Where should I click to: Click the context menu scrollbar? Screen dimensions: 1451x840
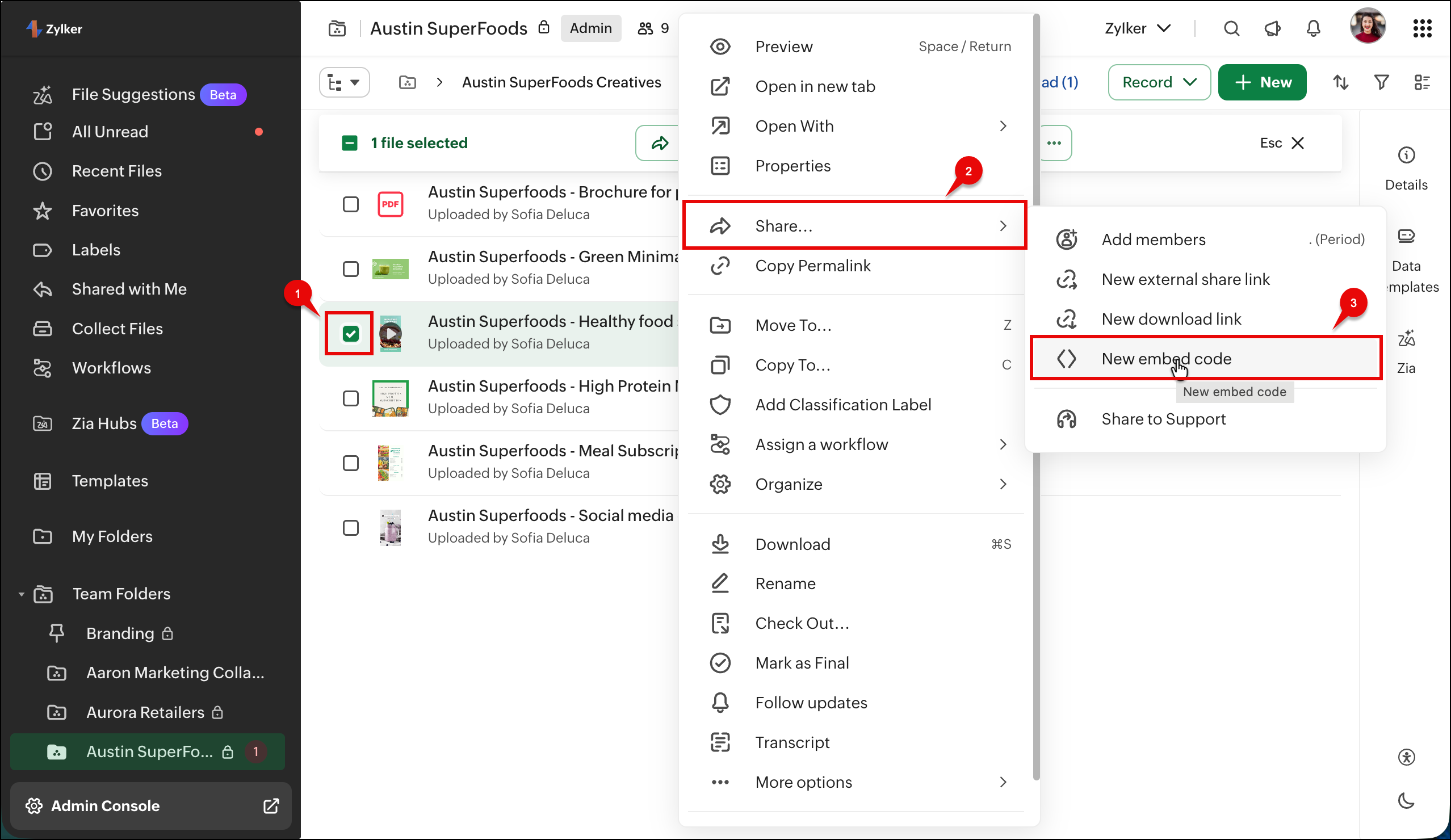tap(1037, 397)
